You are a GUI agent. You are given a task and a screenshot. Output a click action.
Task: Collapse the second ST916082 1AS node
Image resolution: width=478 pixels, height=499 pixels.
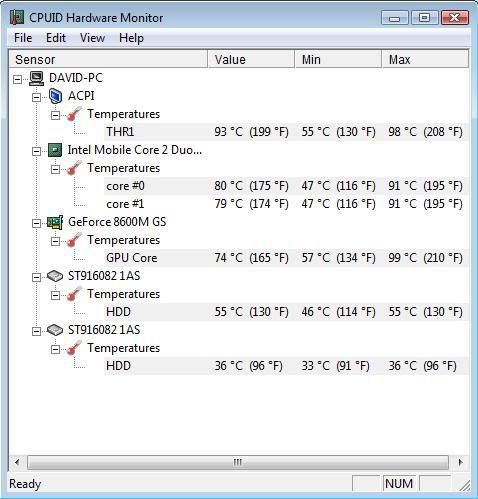click(x=36, y=331)
